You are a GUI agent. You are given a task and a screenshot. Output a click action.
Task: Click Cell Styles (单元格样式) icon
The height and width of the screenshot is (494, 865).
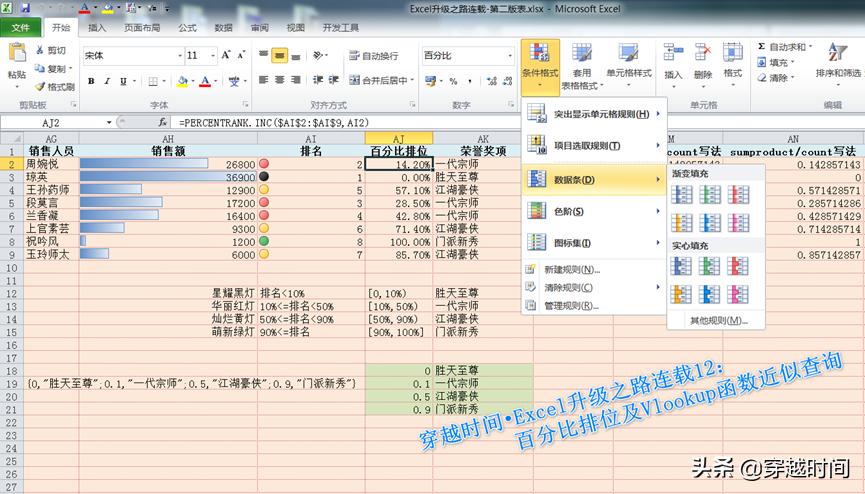point(628,54)
